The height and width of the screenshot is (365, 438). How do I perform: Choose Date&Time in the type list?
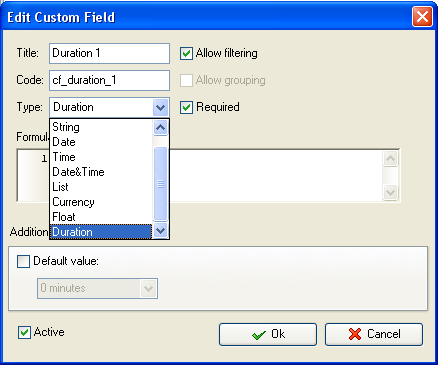101,172
